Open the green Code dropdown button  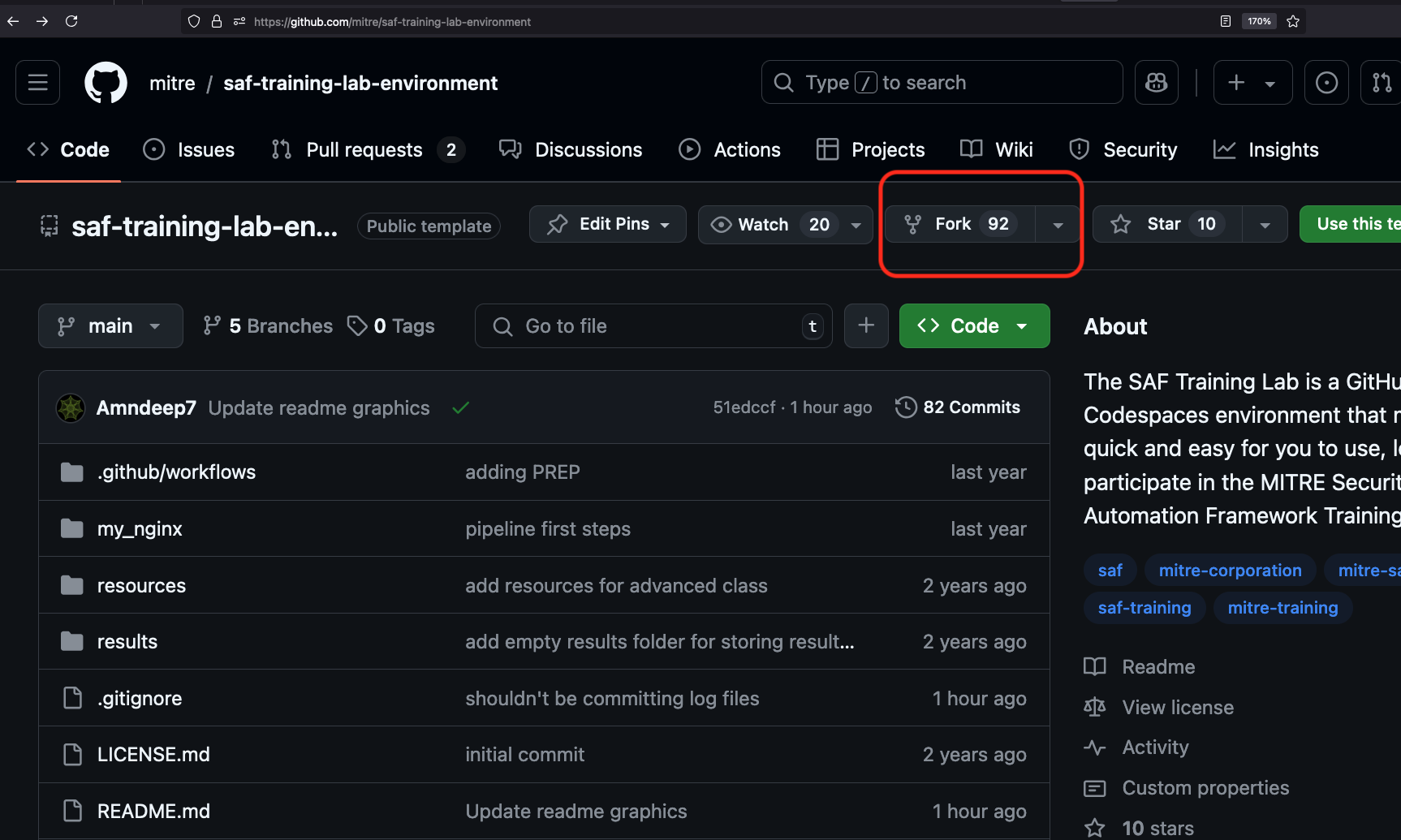(974, 325)
